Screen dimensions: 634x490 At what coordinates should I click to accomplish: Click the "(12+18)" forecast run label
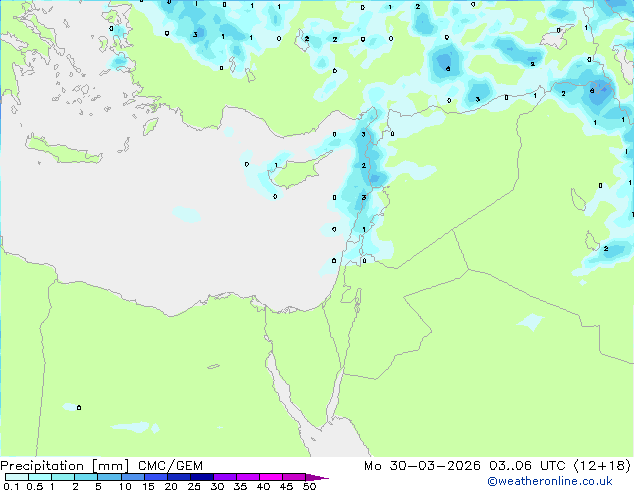(602, 466)
